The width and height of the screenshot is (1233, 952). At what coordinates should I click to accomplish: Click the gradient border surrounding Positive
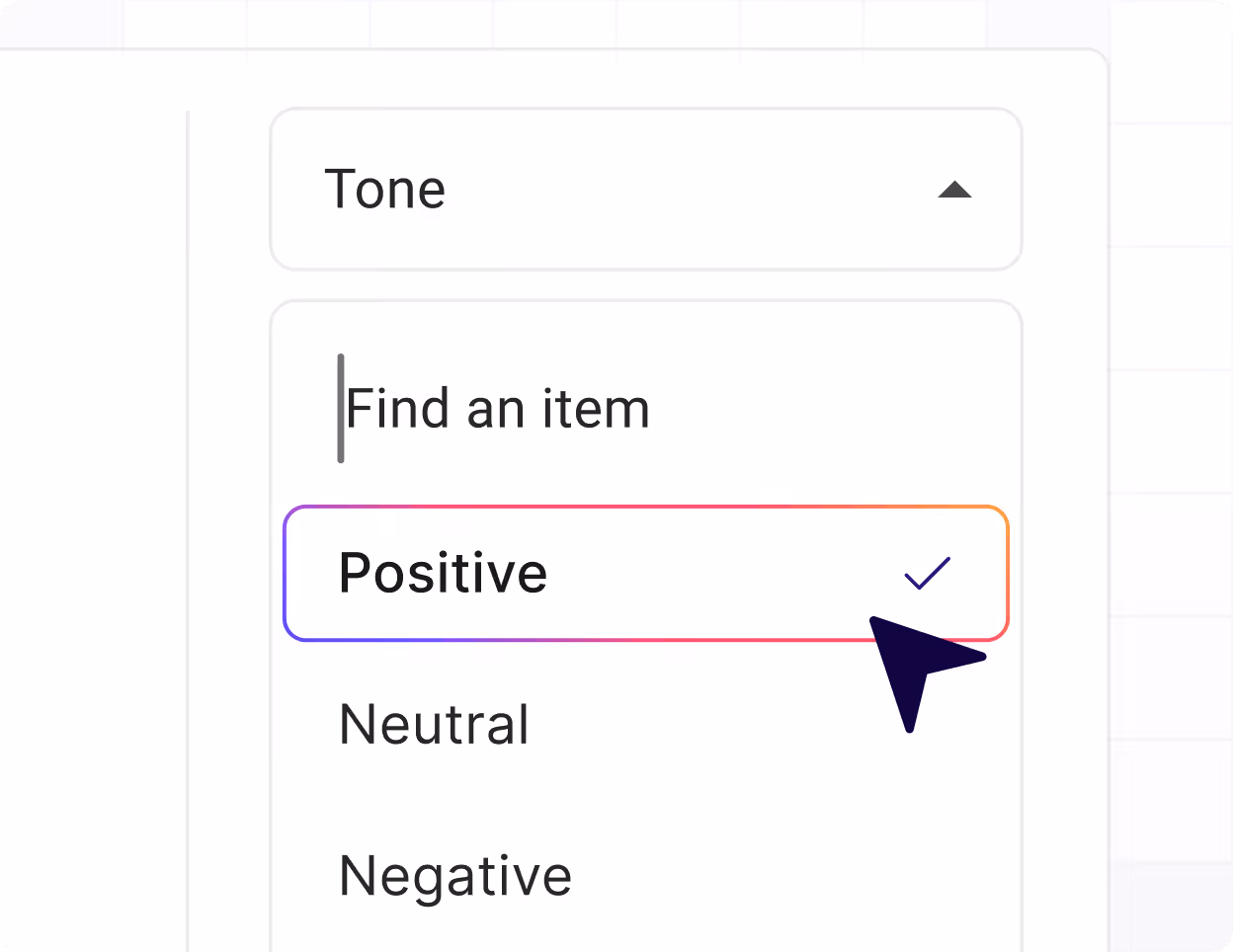click(645, 508)
